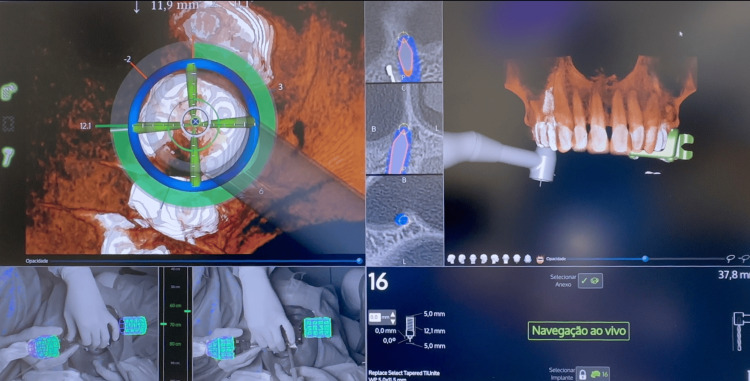
Task: Click the dotted outline icon on left edge
Action: (x=8, y=123)
